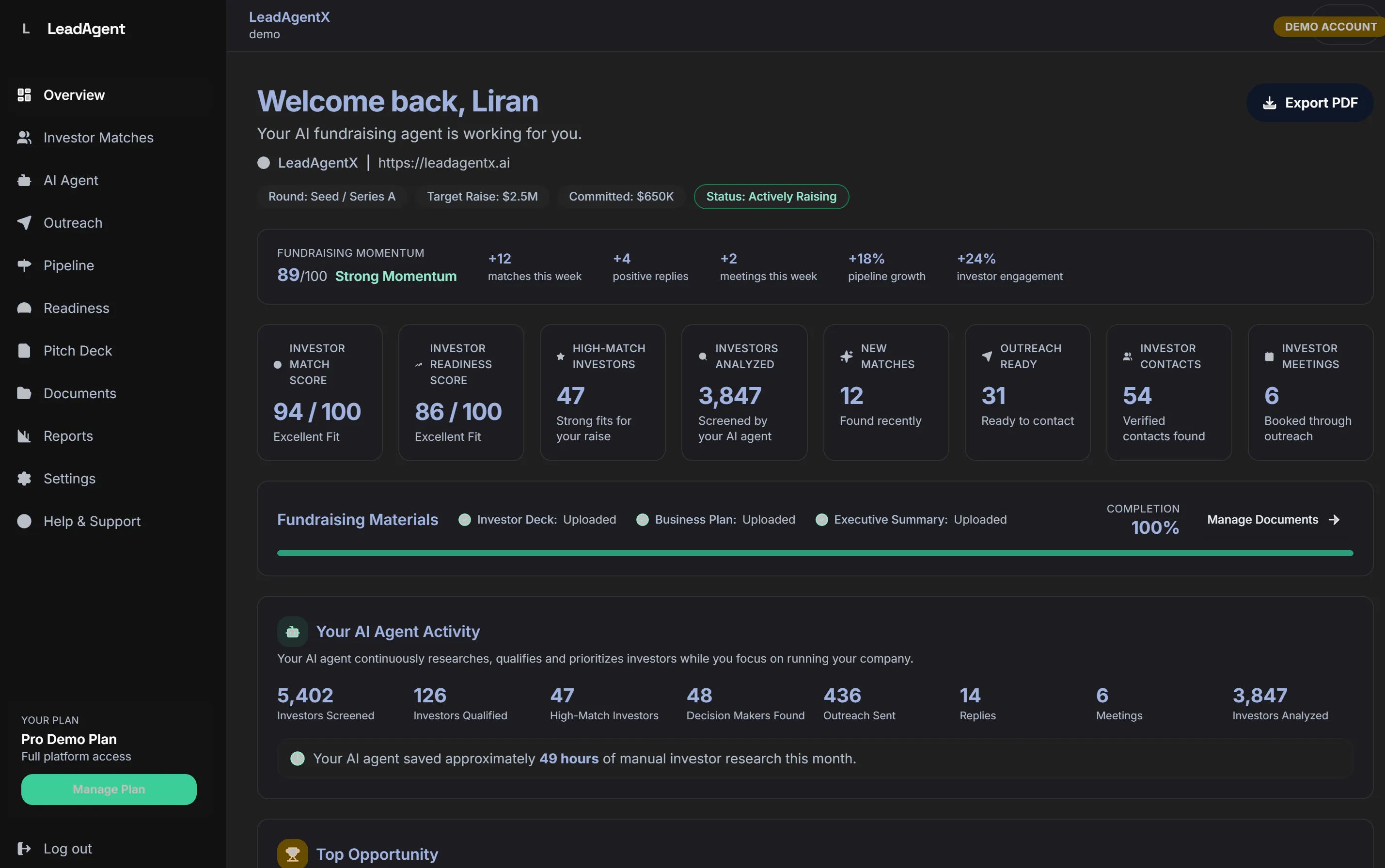Click the "Committed: $650K" chip

621,196
